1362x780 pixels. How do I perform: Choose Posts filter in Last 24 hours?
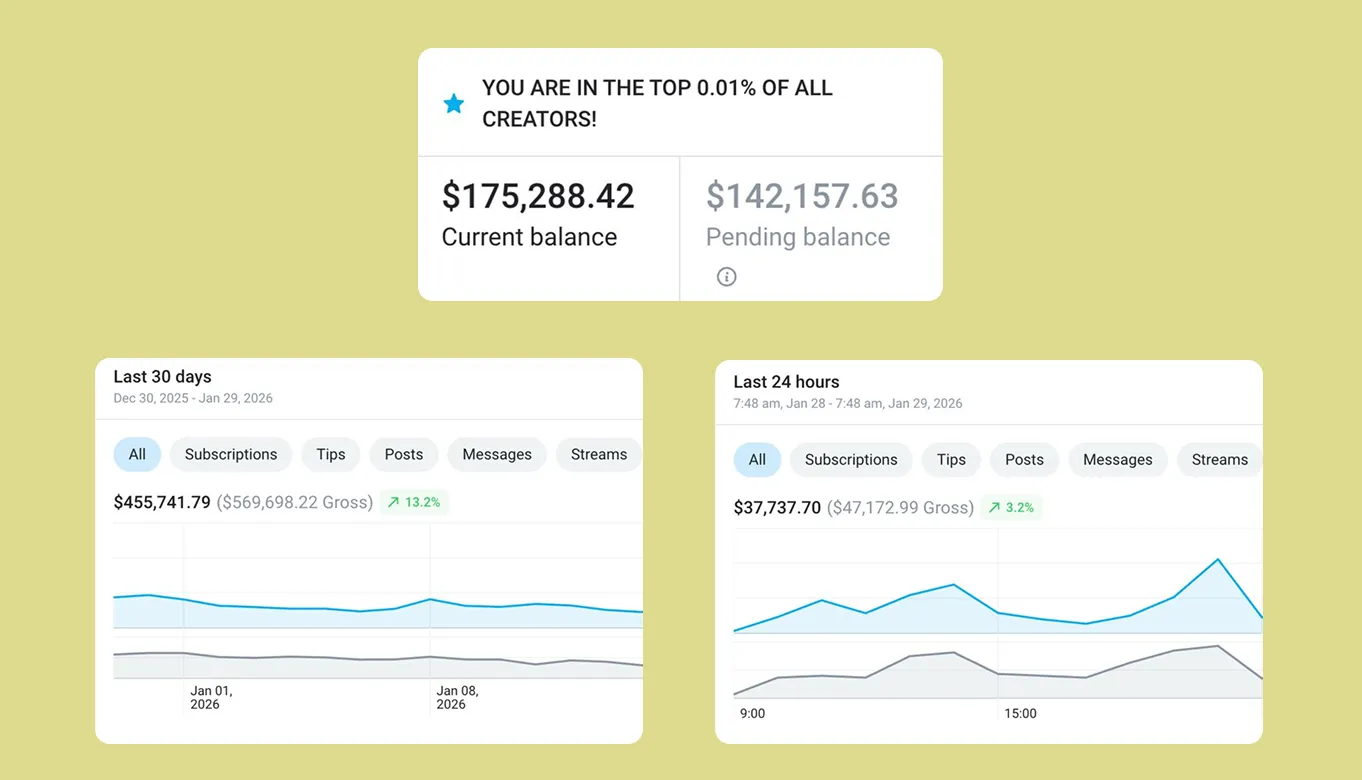point(1024,460)
